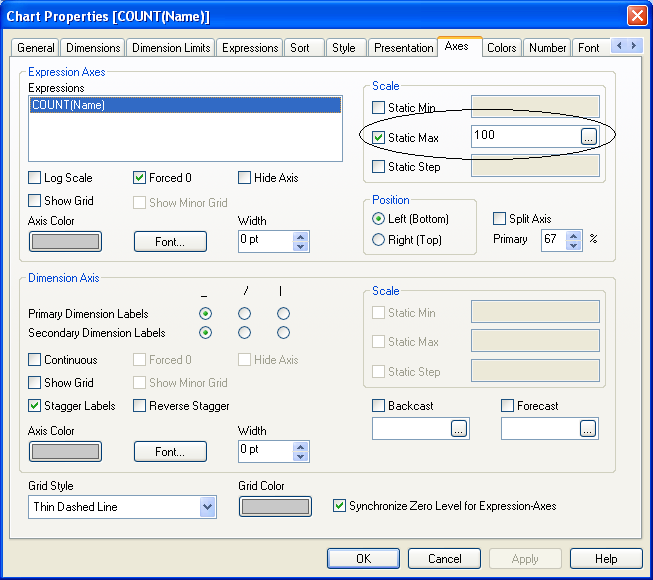Screen dimensions: 653x580
Task: Select COUNT(Name) in the Expressions list
Action: click(x=185, y=105)
